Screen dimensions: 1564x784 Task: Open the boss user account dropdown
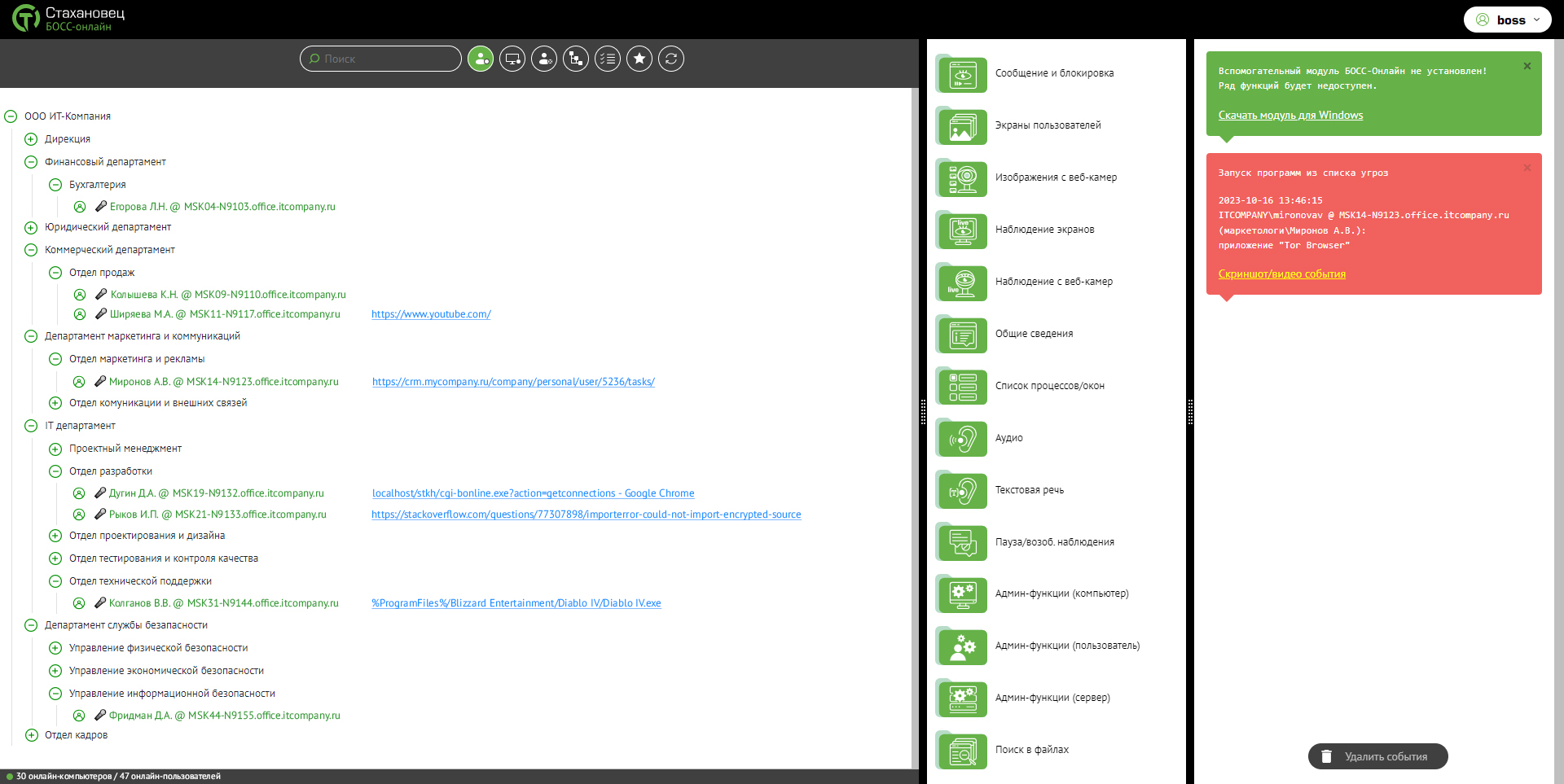(1507, 20)
